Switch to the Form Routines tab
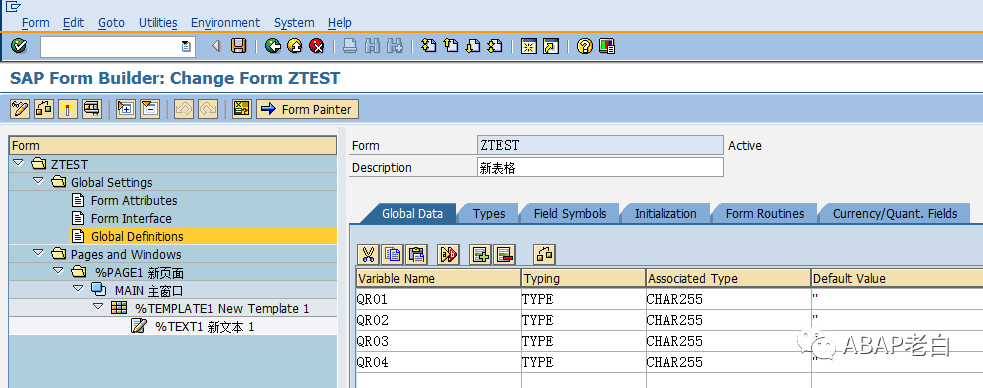Viewport: 983px width, 388px height. click(x=765, y=214)
